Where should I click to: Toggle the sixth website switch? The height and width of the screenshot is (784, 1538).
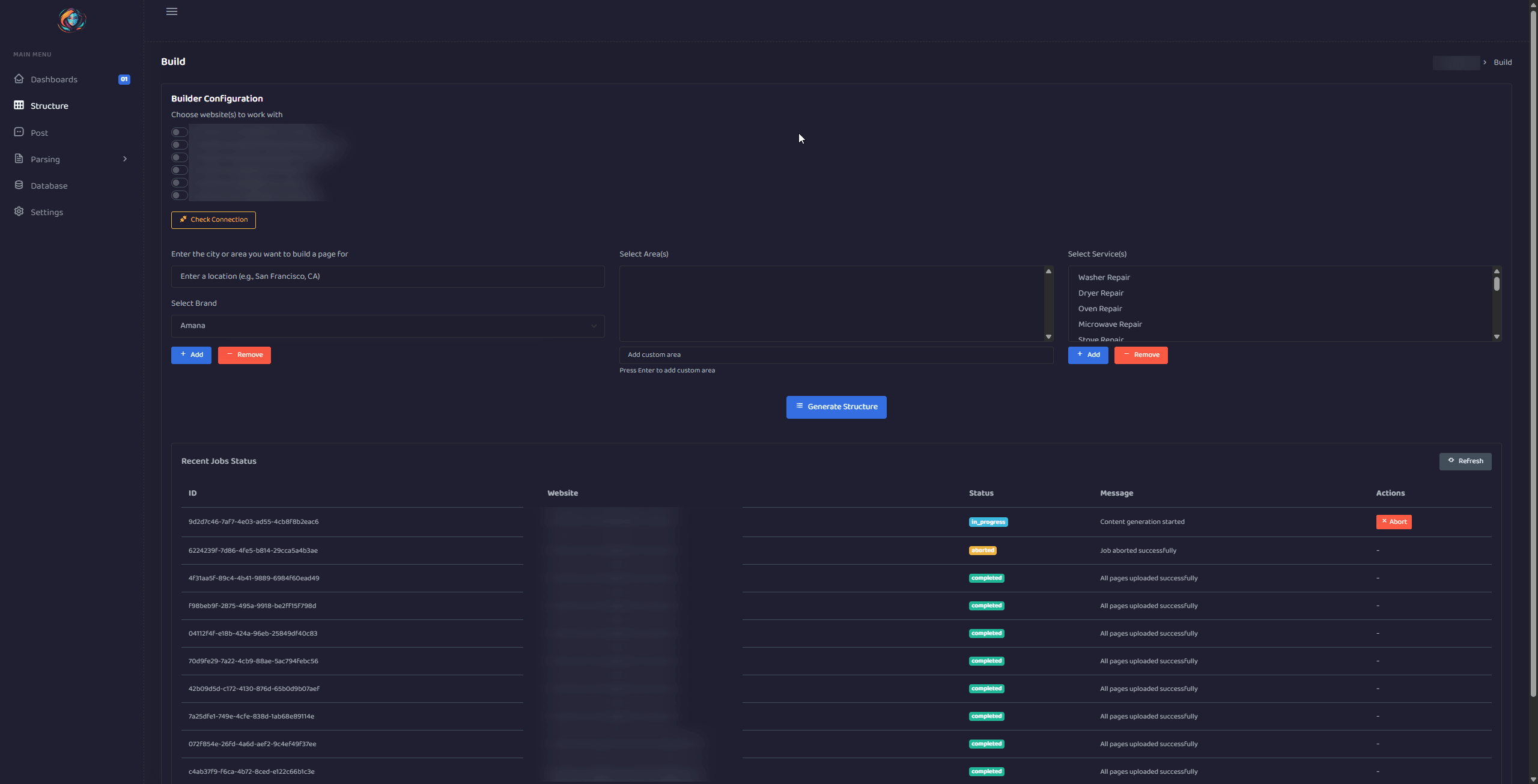click(x=179, y=195)
